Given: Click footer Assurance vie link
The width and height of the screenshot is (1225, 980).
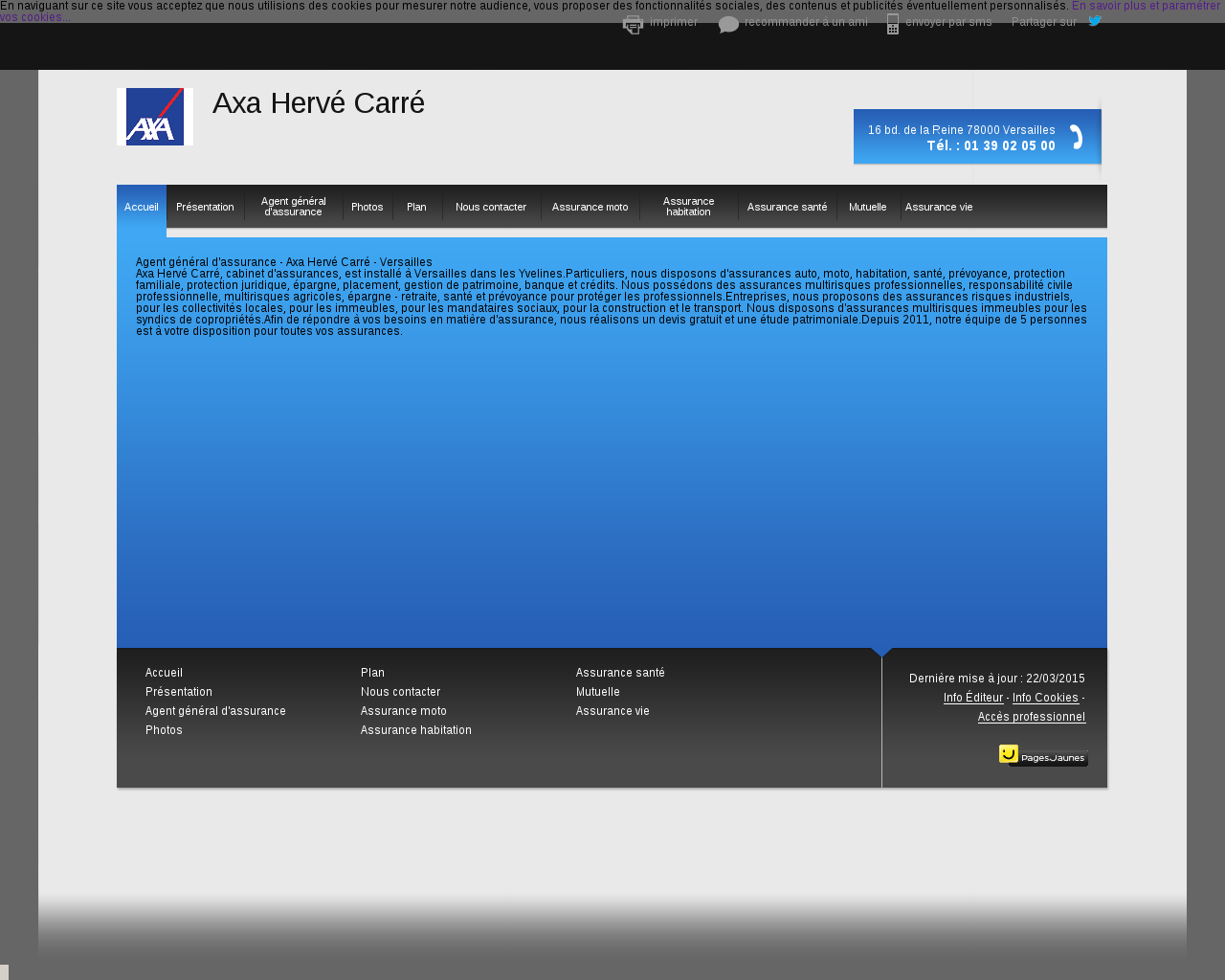Looking at the screenshot, I should pyautogui.click(x=612, y=711).
